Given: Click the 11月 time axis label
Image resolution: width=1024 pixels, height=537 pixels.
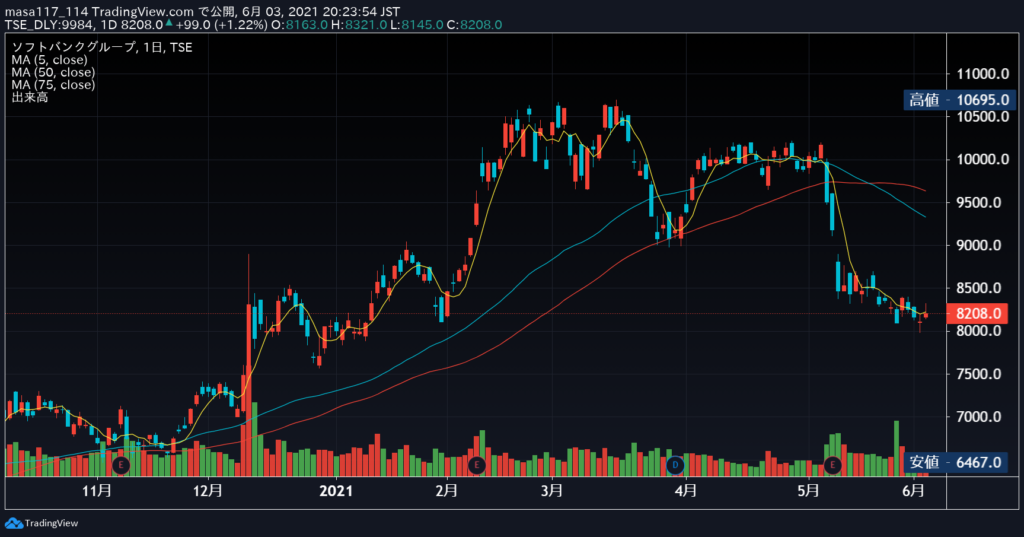Looking at the screenshot, I should click(x=97, y=491).
